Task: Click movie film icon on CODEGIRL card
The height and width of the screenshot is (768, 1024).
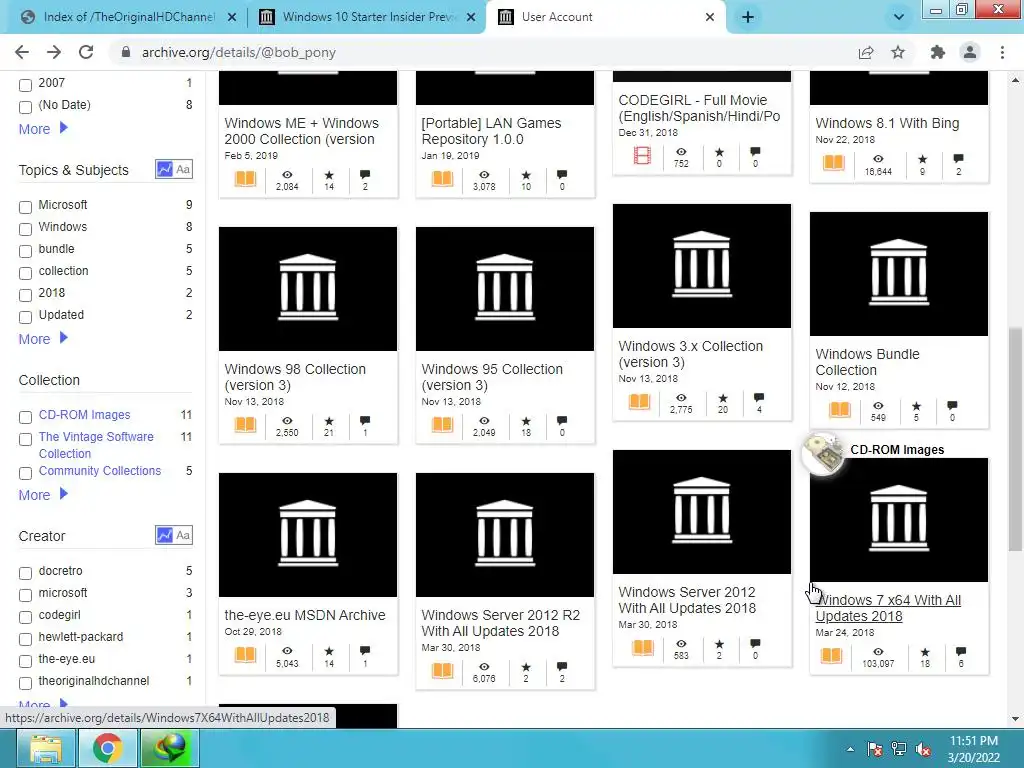Action: (643, 155)
